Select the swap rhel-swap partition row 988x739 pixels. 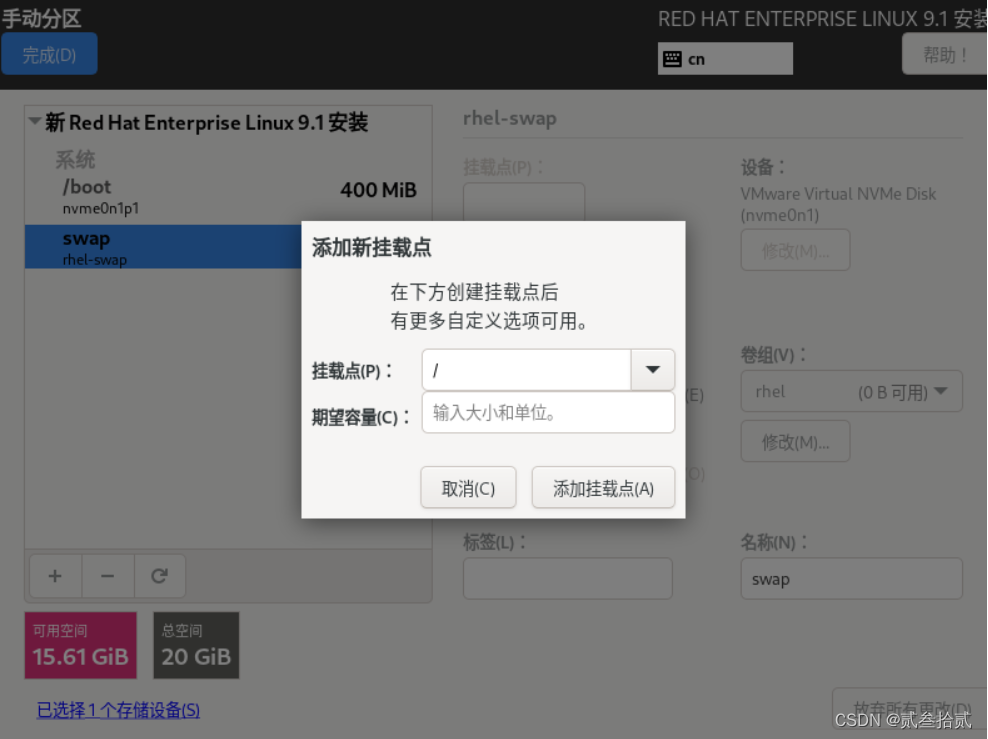pos(163,247)
